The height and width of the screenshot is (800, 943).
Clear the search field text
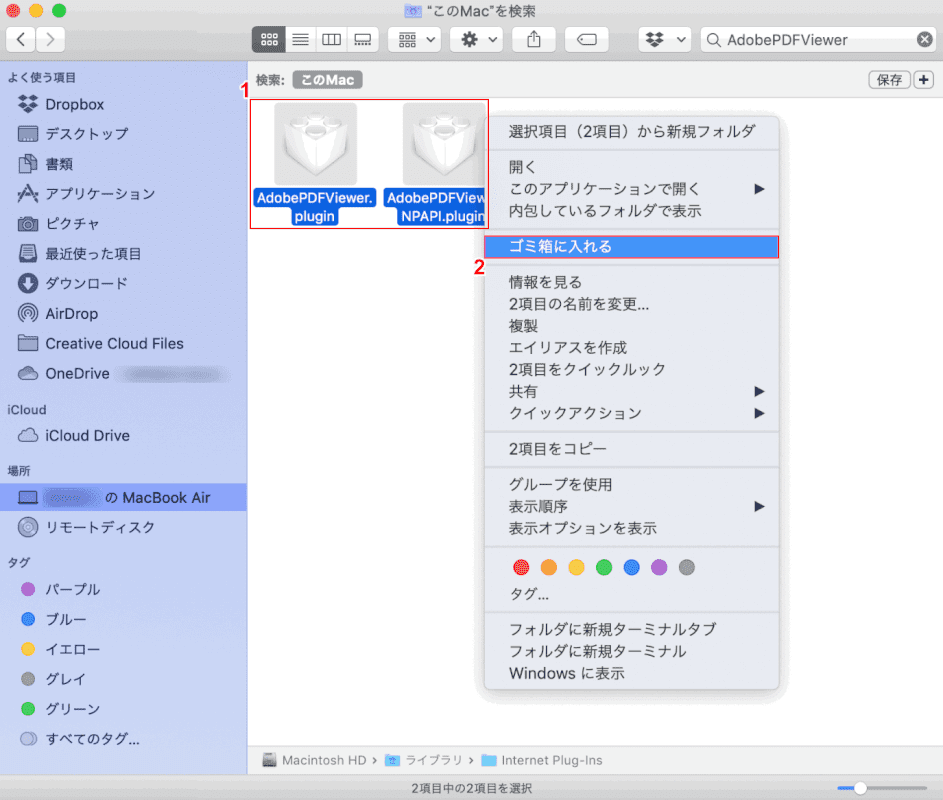pos(924,40)
